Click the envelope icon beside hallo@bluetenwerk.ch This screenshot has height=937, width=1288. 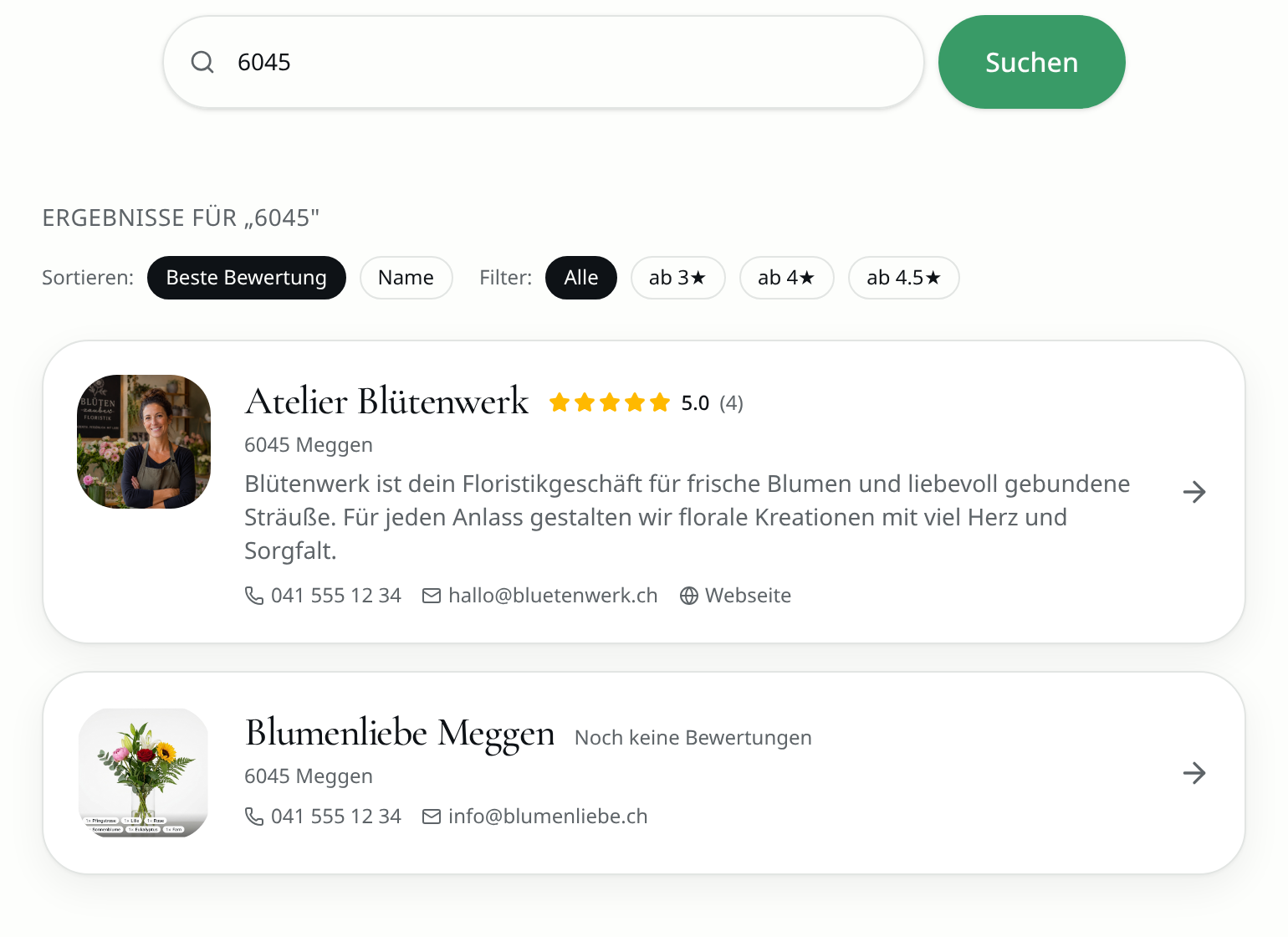point(432,596)
